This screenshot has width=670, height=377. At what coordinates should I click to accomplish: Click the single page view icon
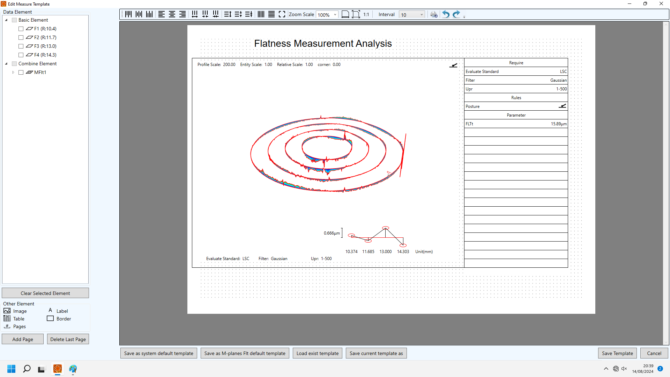345,14
